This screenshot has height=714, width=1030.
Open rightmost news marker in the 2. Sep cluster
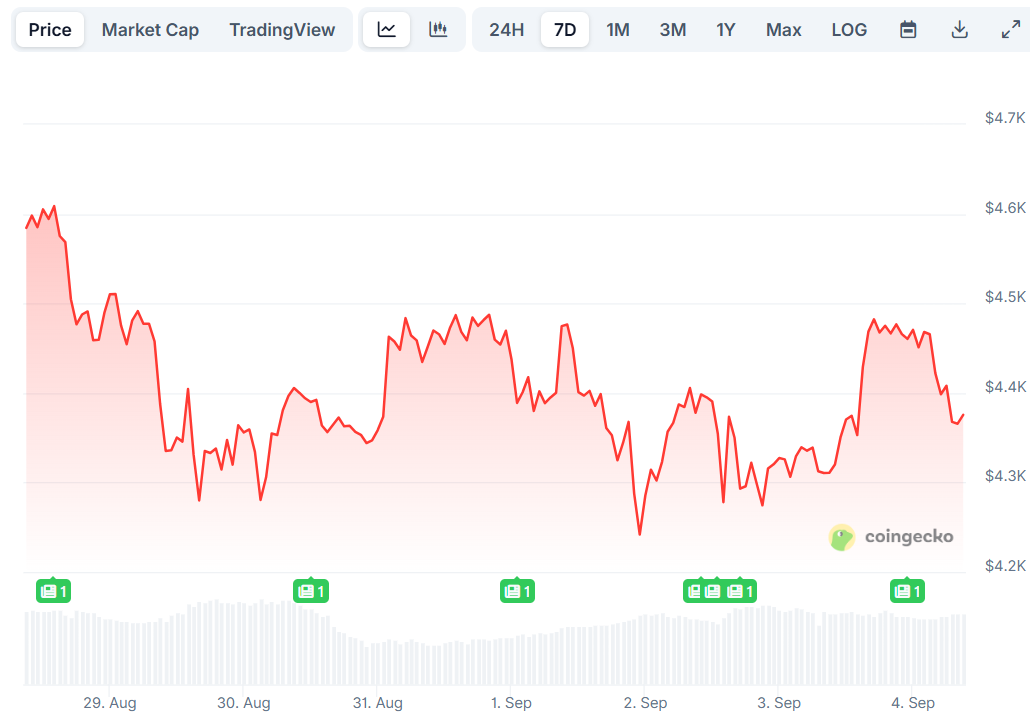click(740, 591)
